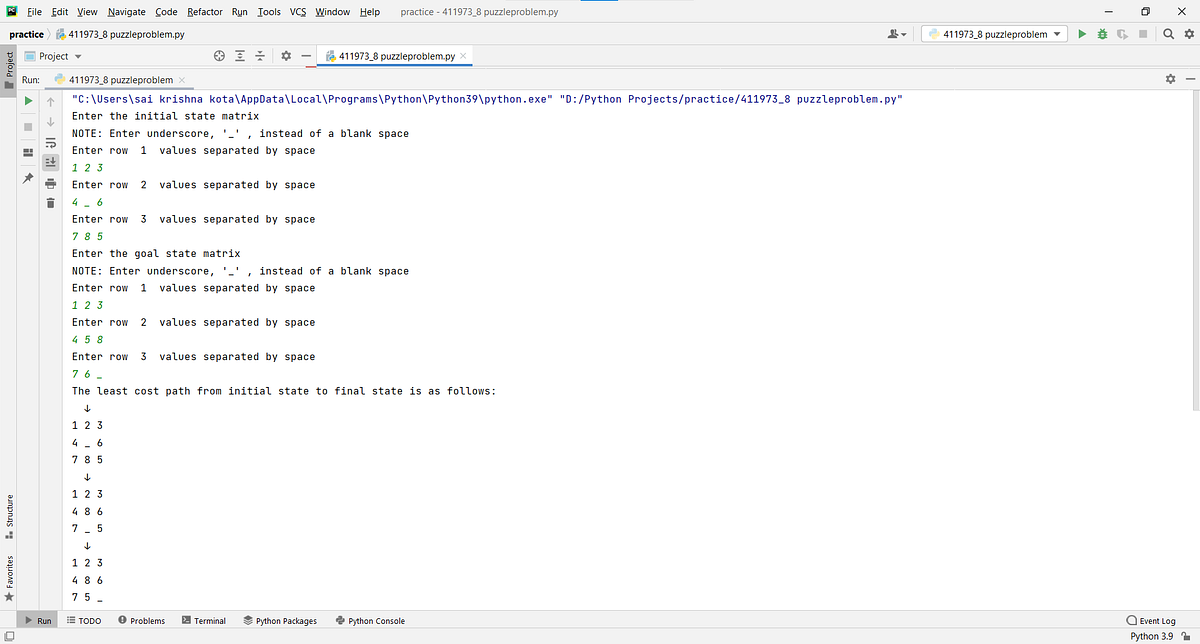The image size is (1200, 644).
Task: Open the Run menu in the menu bar
Action: point(239,11)
